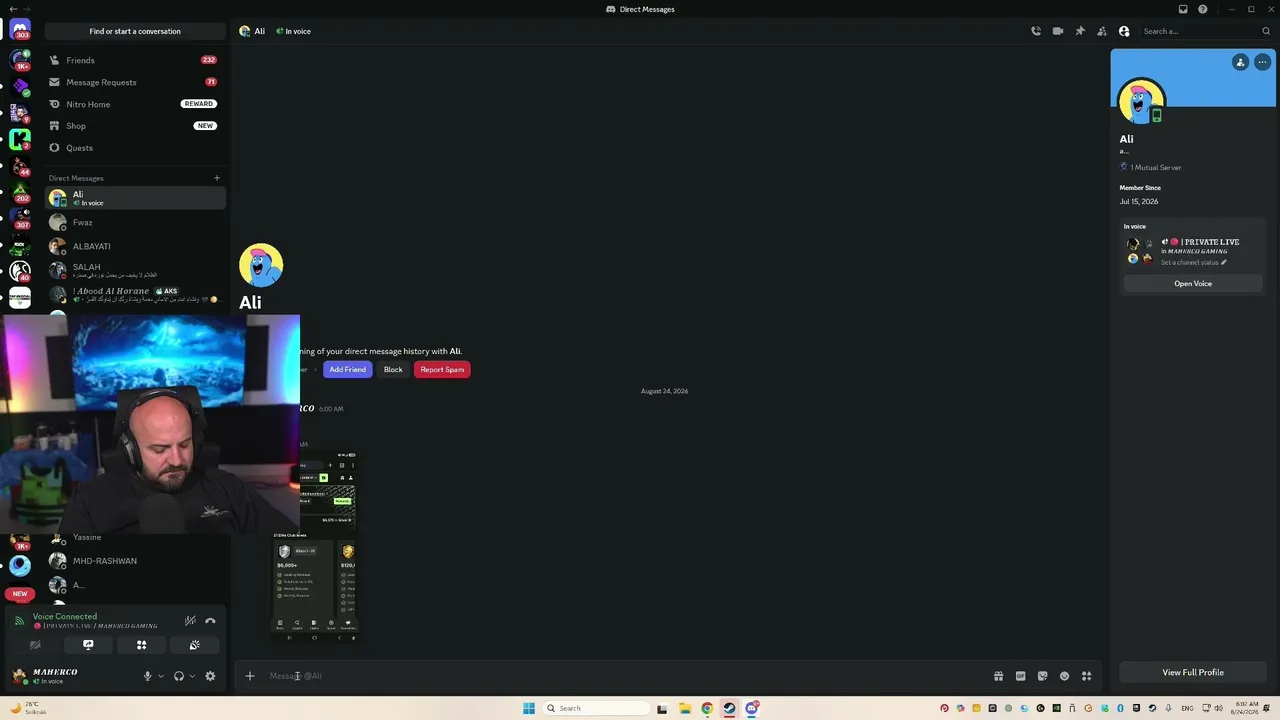Edit the channel status pencil

[x=1223, y=263]
